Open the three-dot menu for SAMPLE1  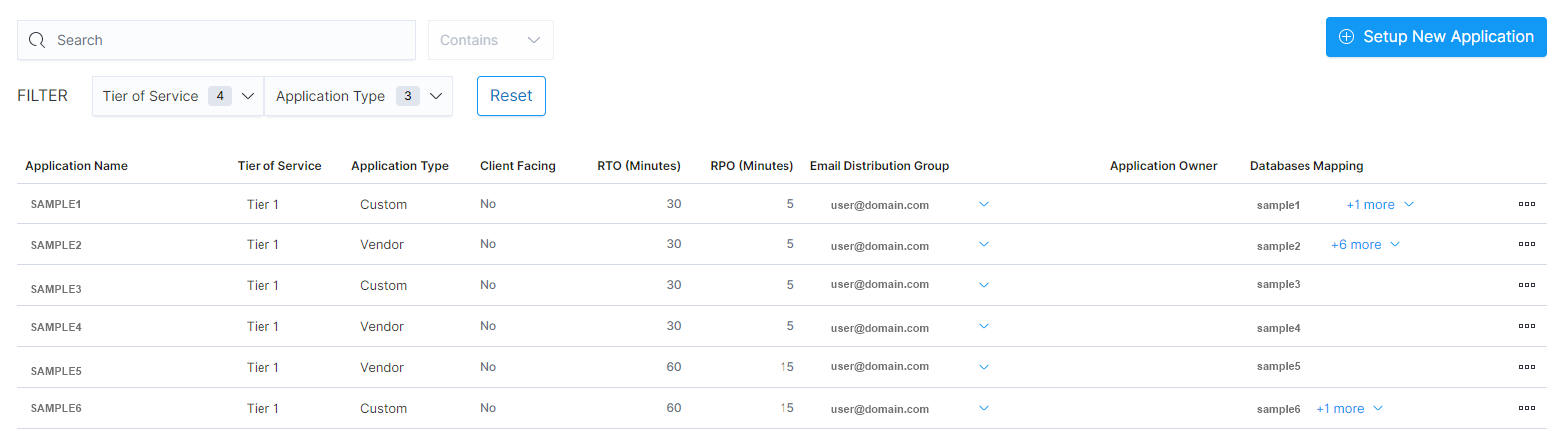(x=1526, y=204)
